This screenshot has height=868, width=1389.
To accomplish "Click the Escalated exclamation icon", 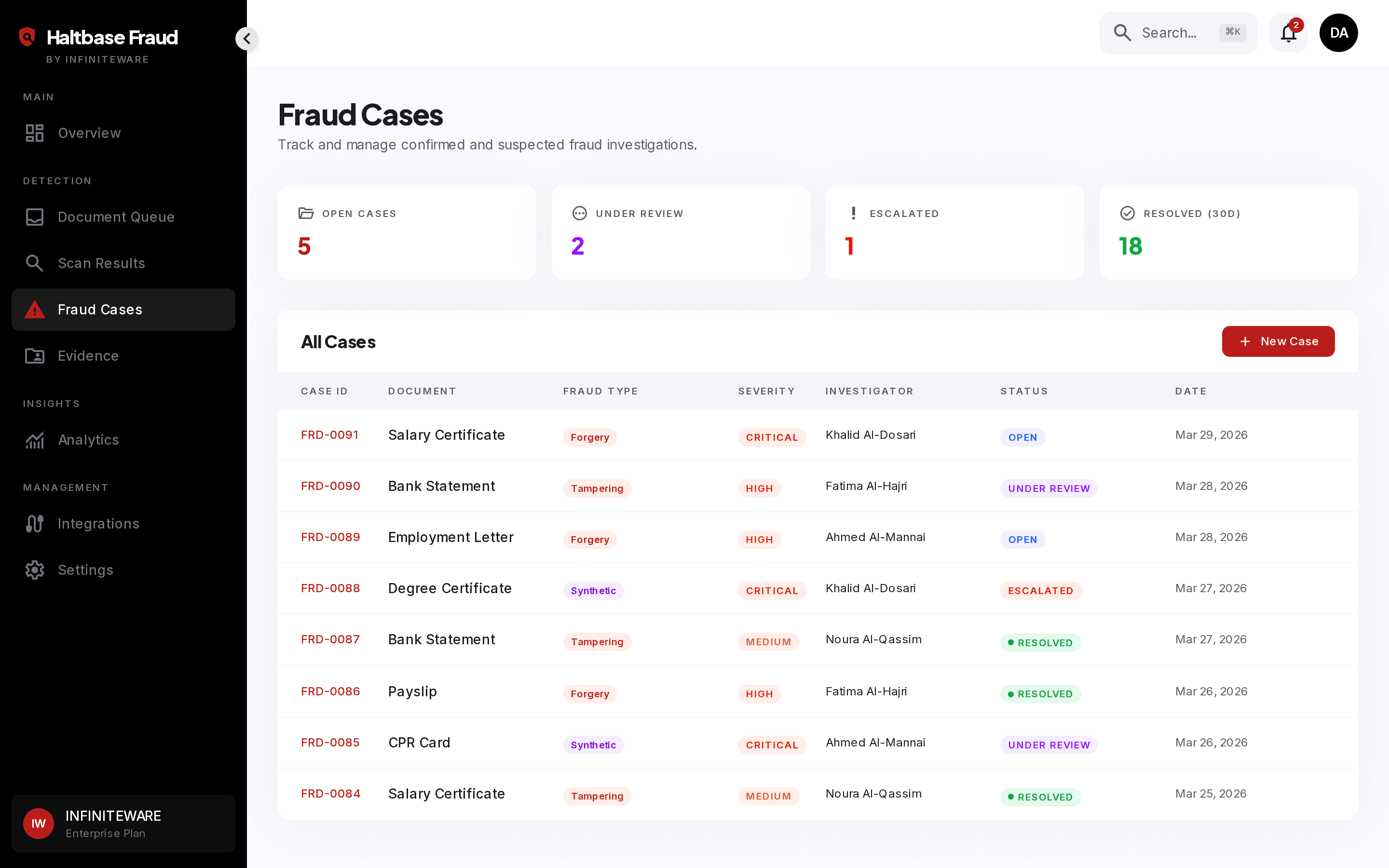I will (x=854, y=214).
